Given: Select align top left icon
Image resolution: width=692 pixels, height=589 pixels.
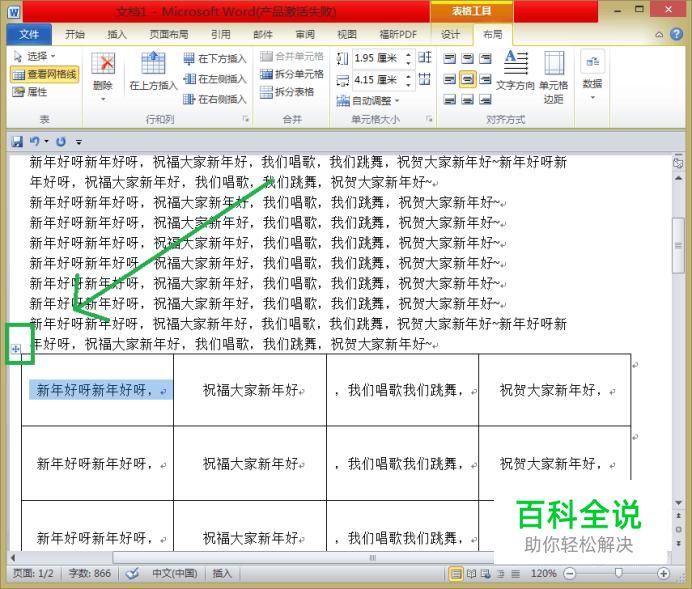Looking at the screenshot, I should tap(450, 58).
